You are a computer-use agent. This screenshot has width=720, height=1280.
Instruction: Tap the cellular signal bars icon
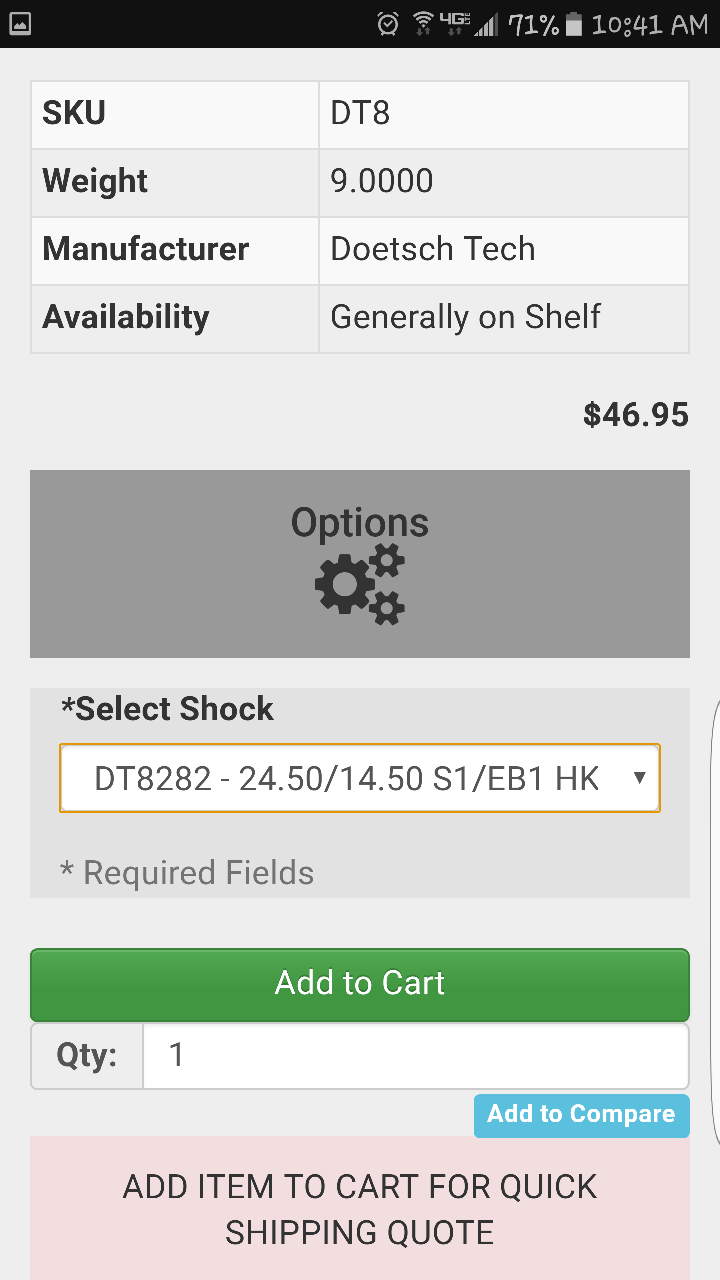pos(486,24)
